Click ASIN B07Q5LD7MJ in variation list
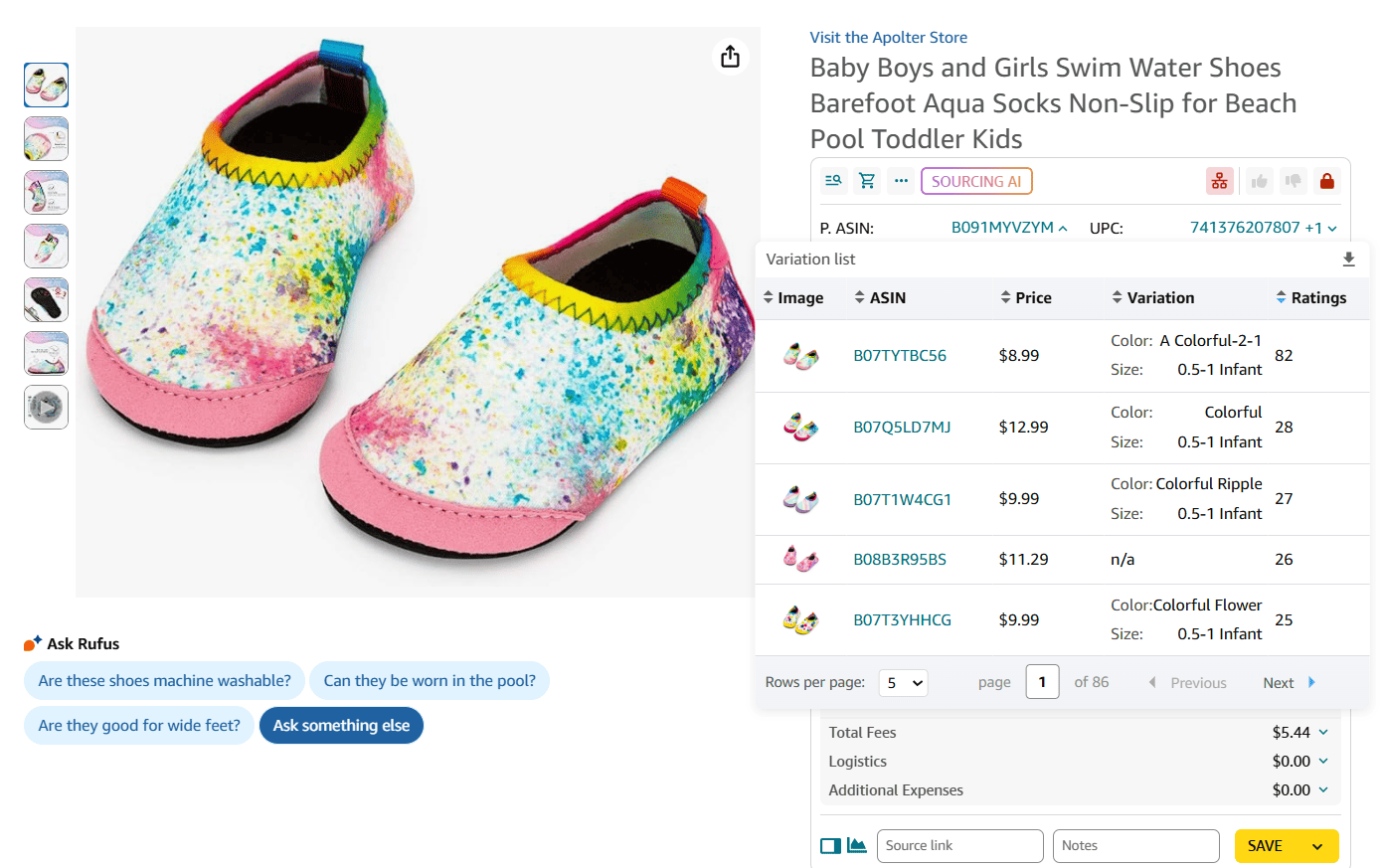The height and width of the screenshot is (868, 1384). [x=902, y=428]
